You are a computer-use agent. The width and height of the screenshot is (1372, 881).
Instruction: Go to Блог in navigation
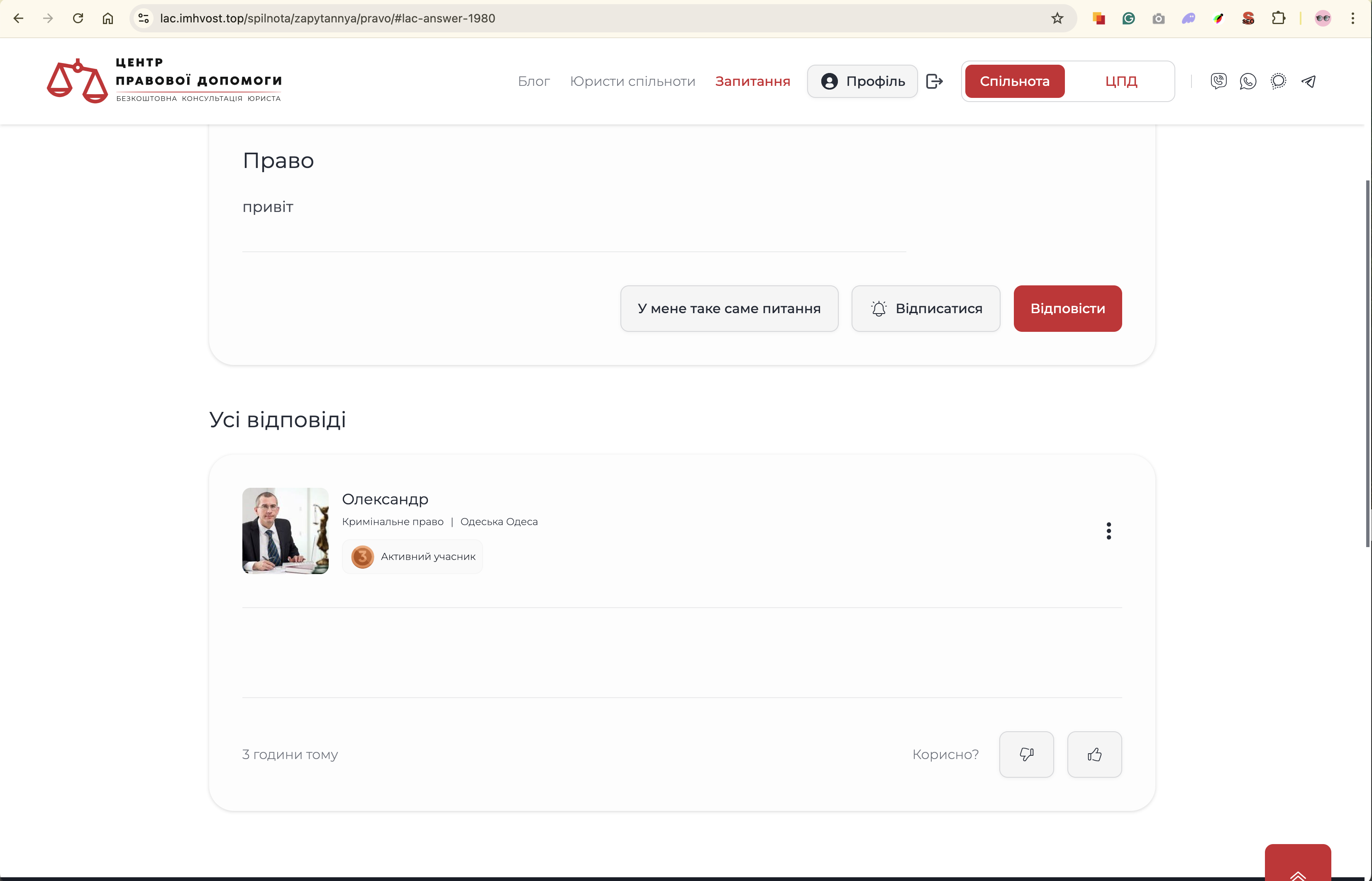coord(533,81)
